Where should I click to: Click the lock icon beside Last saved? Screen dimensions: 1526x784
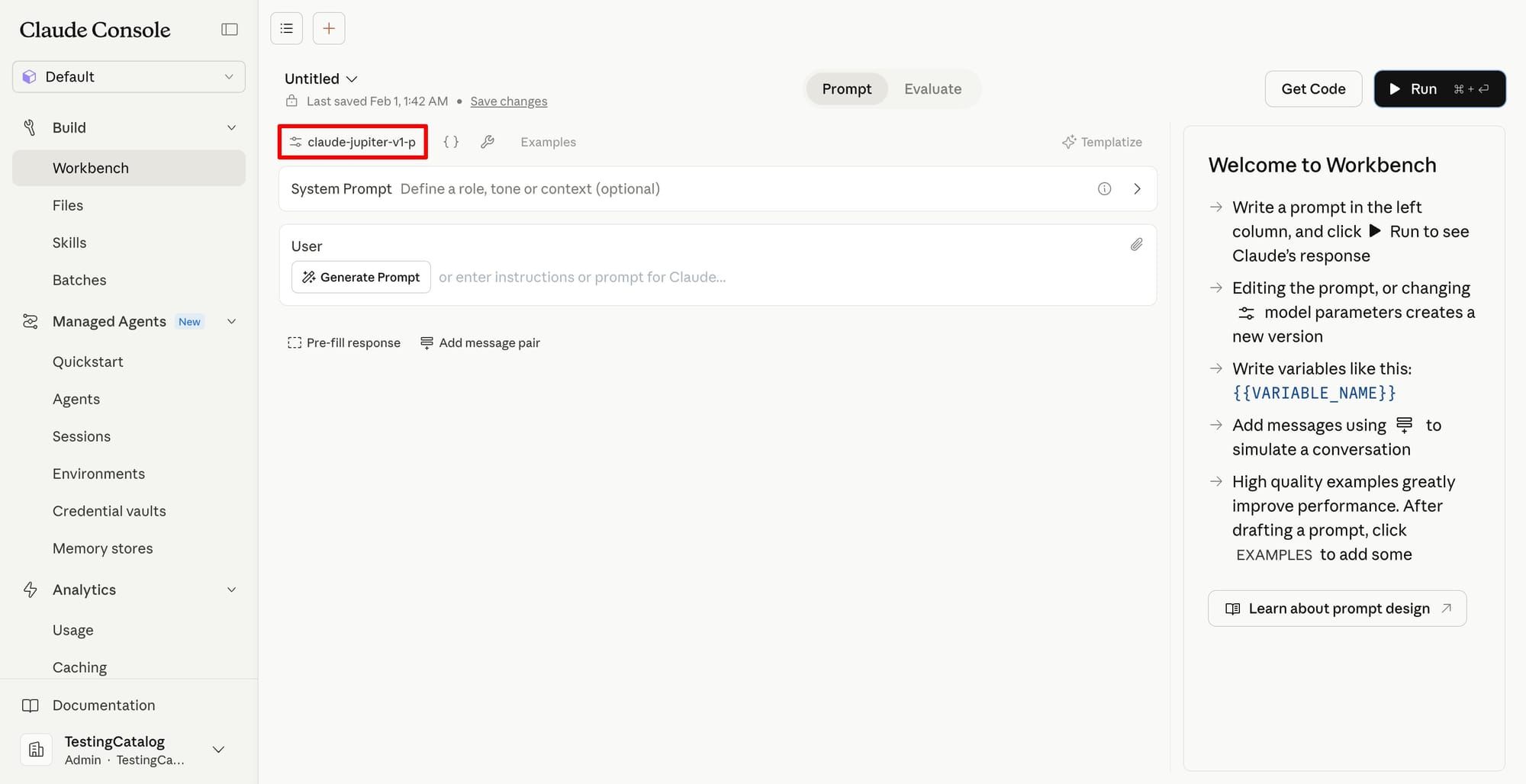point(291,101)
